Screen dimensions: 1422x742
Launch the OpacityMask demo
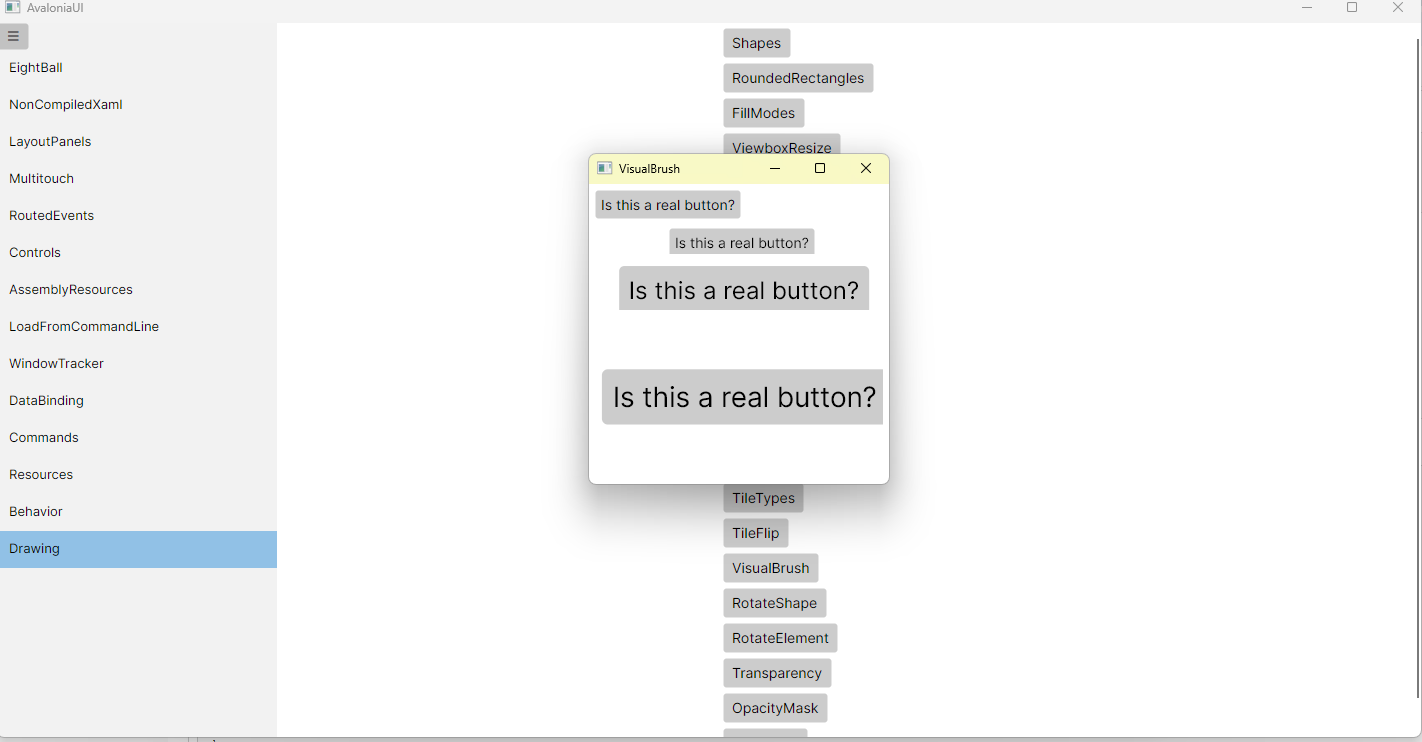click(775, 708)
